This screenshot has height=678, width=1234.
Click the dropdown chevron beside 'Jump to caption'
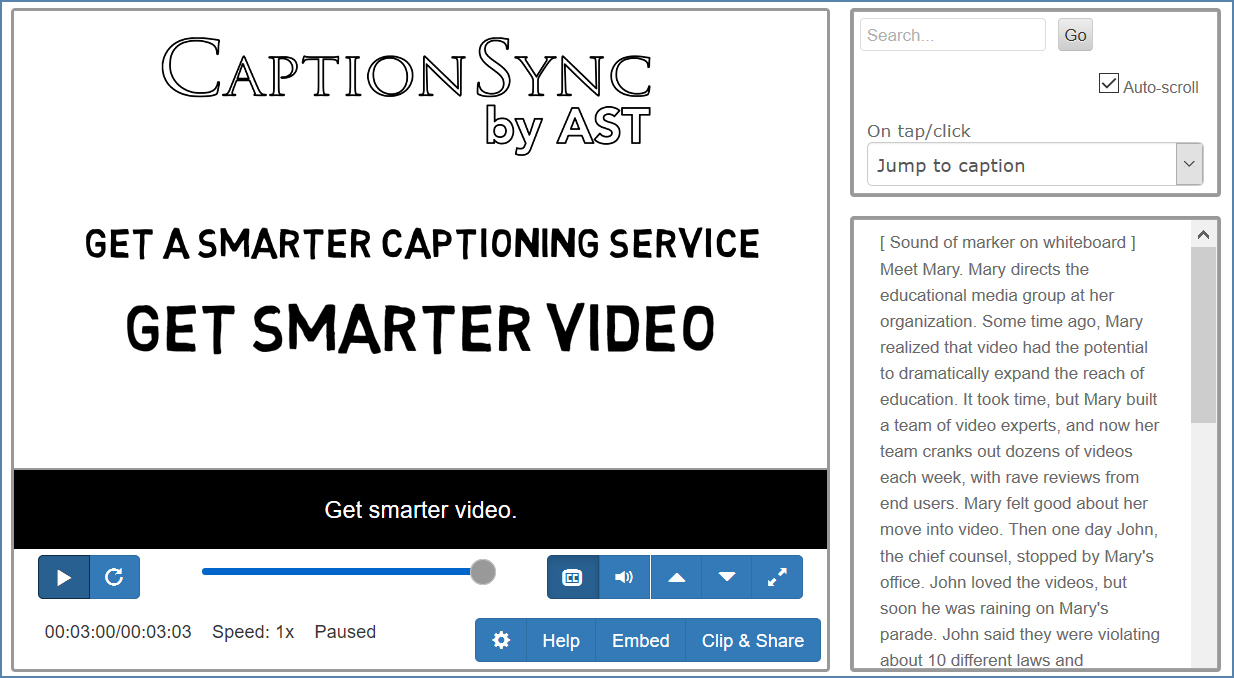click(1188, 163)
